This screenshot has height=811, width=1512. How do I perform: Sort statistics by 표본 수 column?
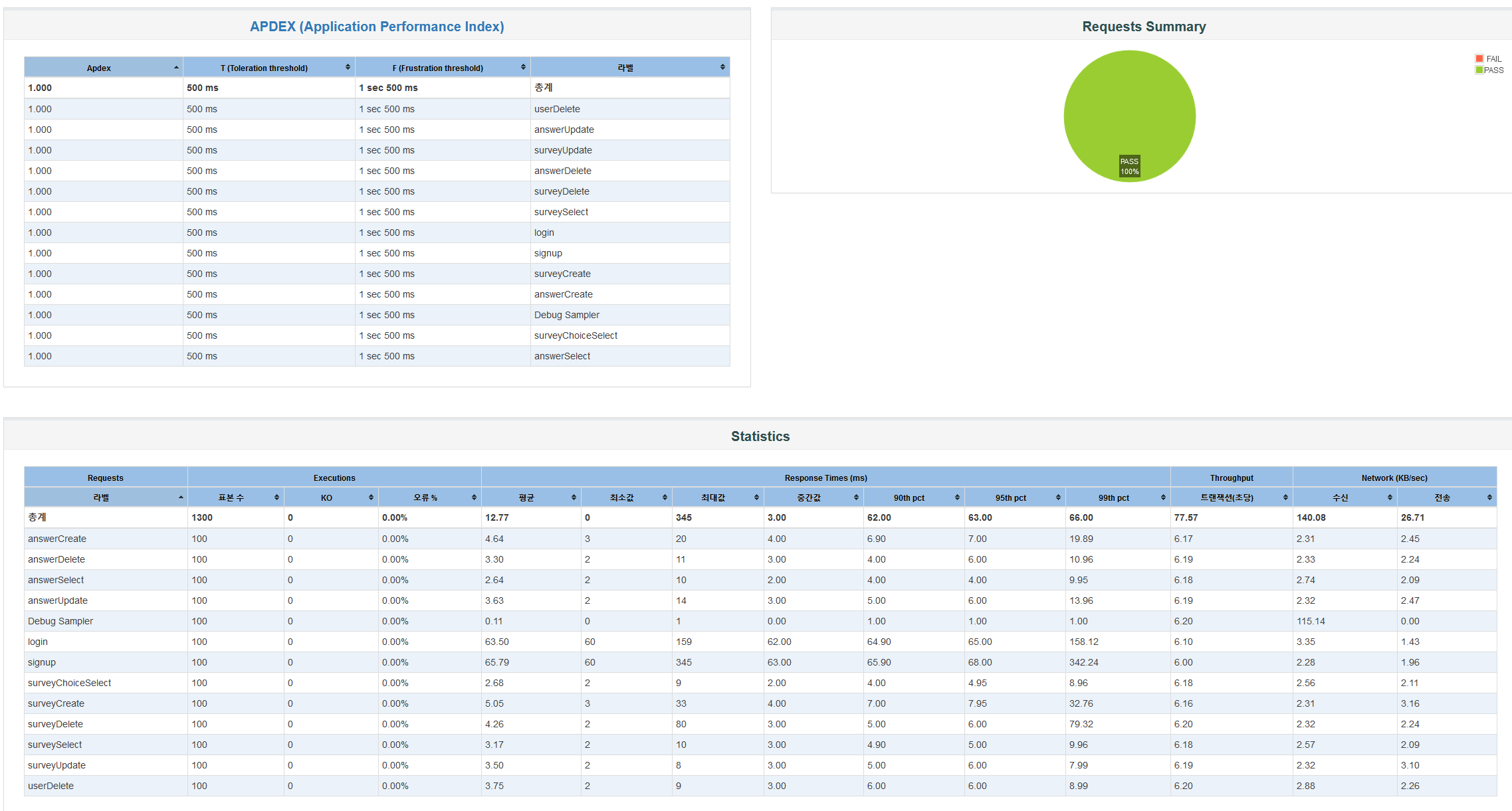[x=231, y=497]
